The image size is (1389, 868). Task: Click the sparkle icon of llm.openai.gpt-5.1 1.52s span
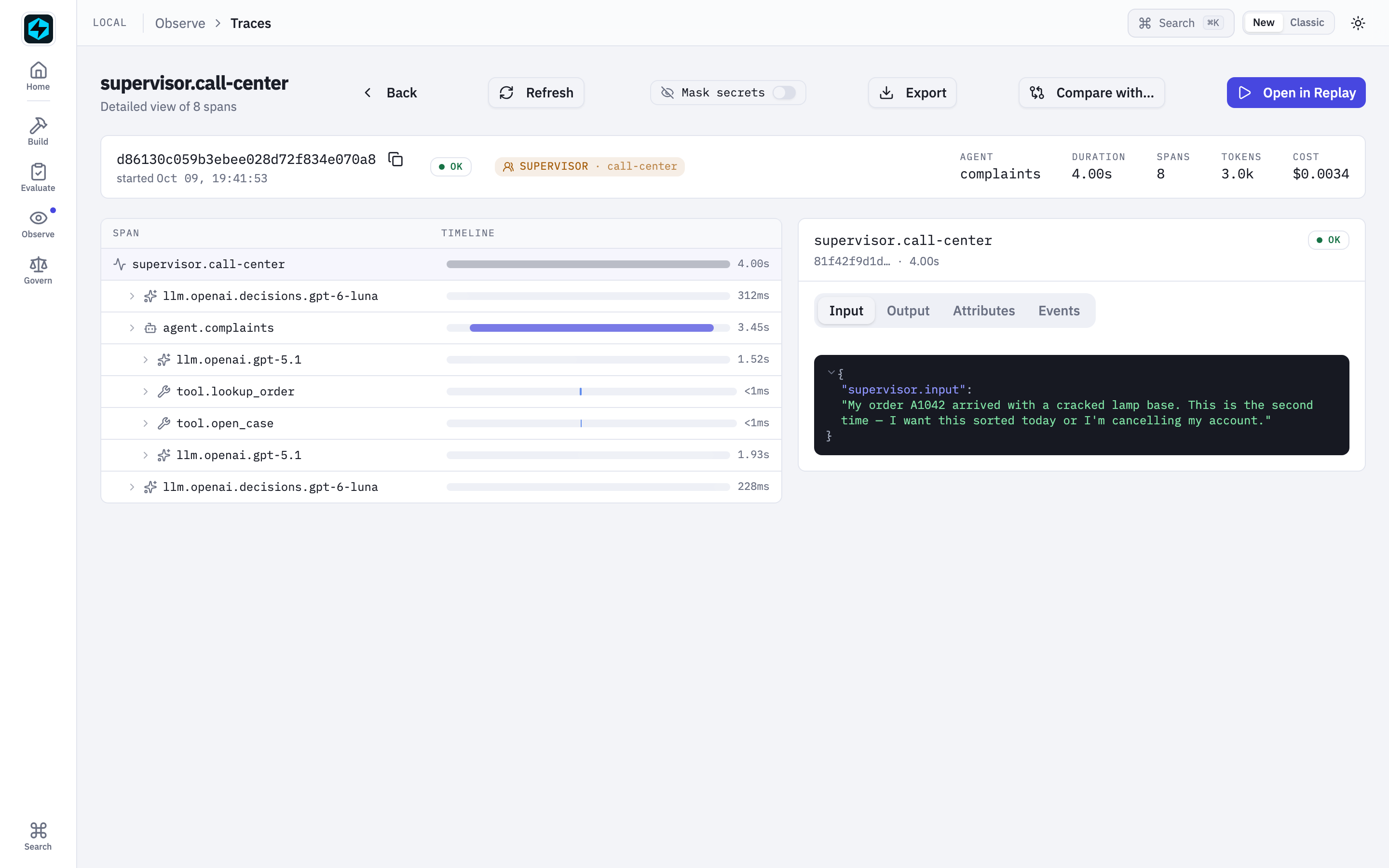tap(164, 359)
